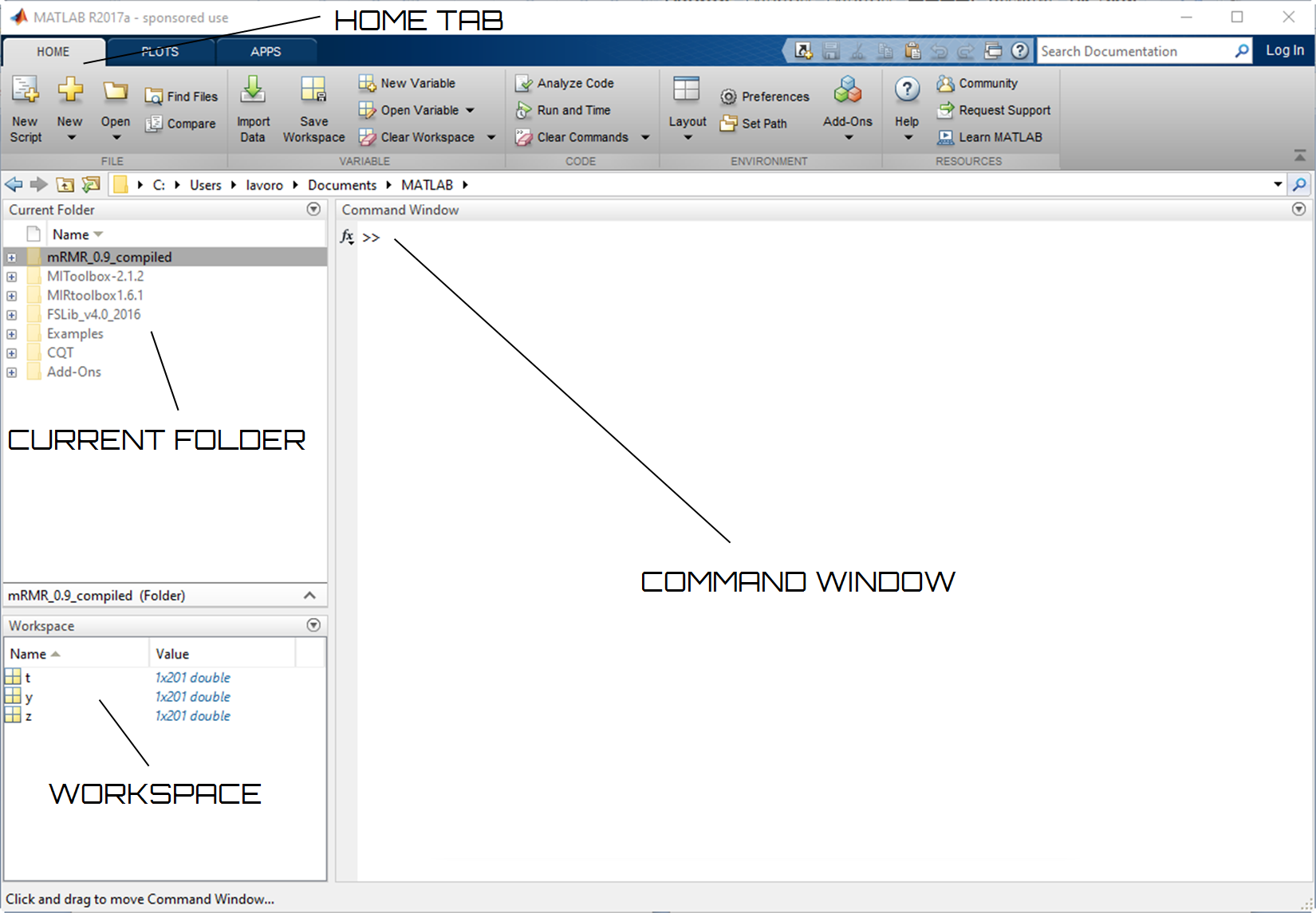Open the Clear Workspace dropdown arrow
This screenshot has height=913, width=1316.
tap(491, 137)
